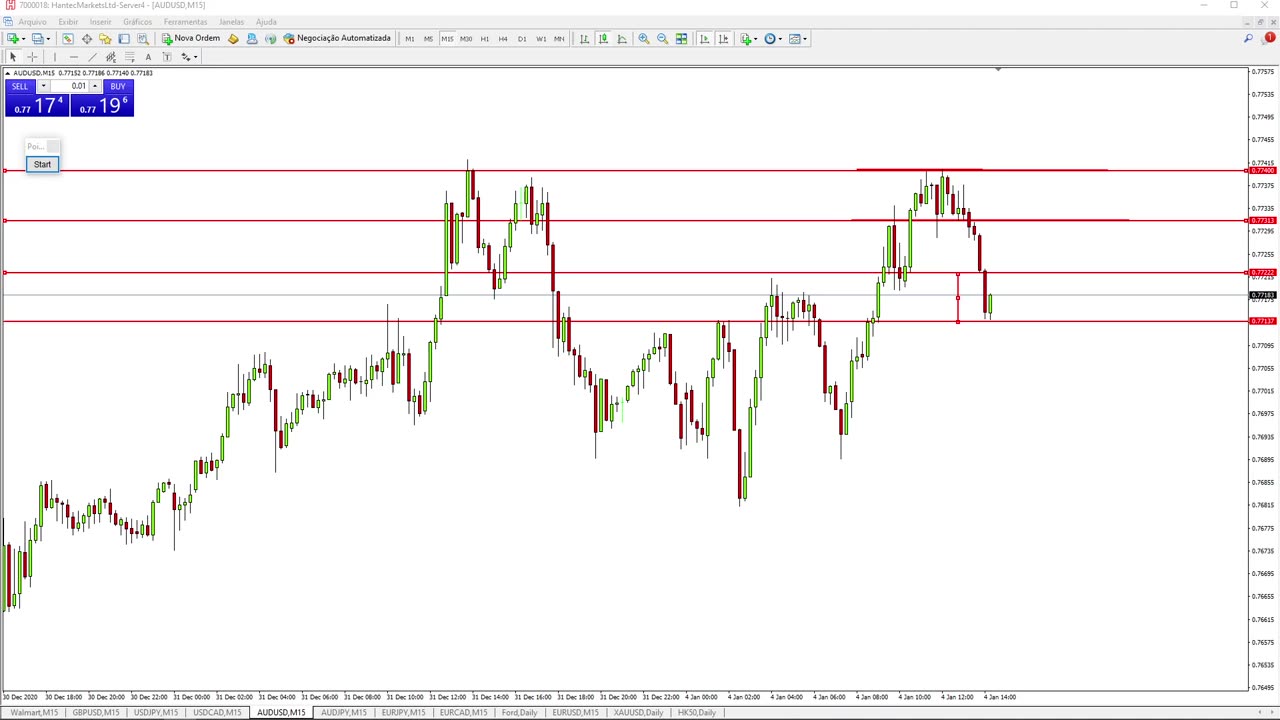Viewport: 1280px width, 720px height.
Task: Open the Gráficos menu
Action: click(x=137, y=21)
